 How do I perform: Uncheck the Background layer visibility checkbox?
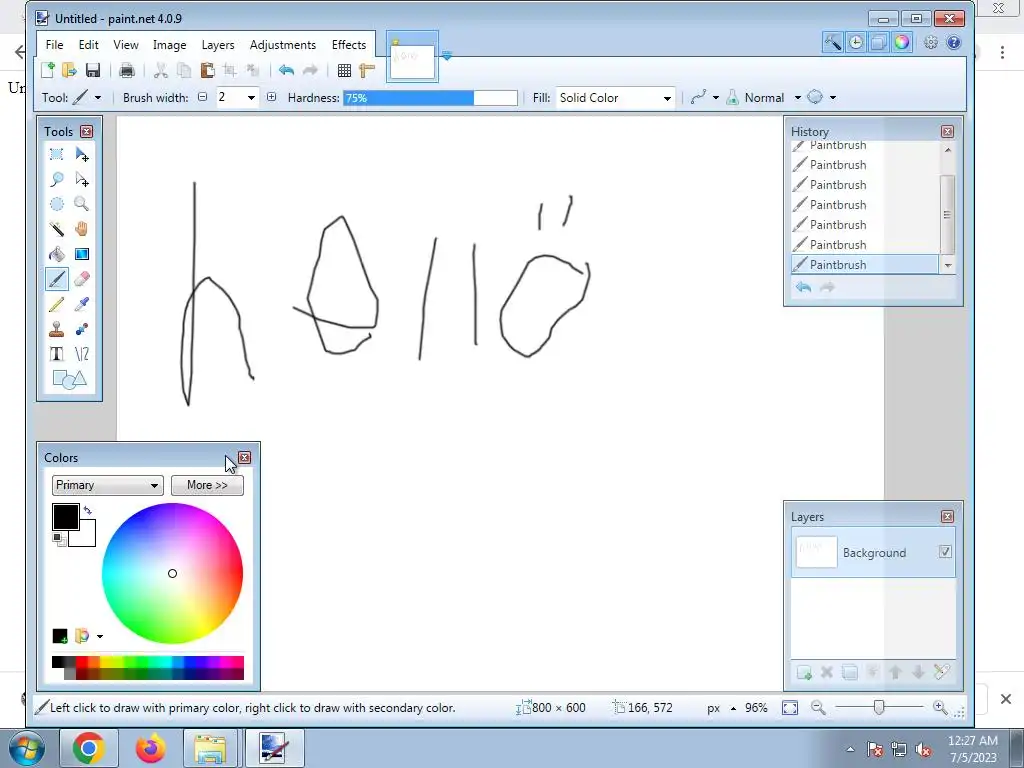point(945,552)
